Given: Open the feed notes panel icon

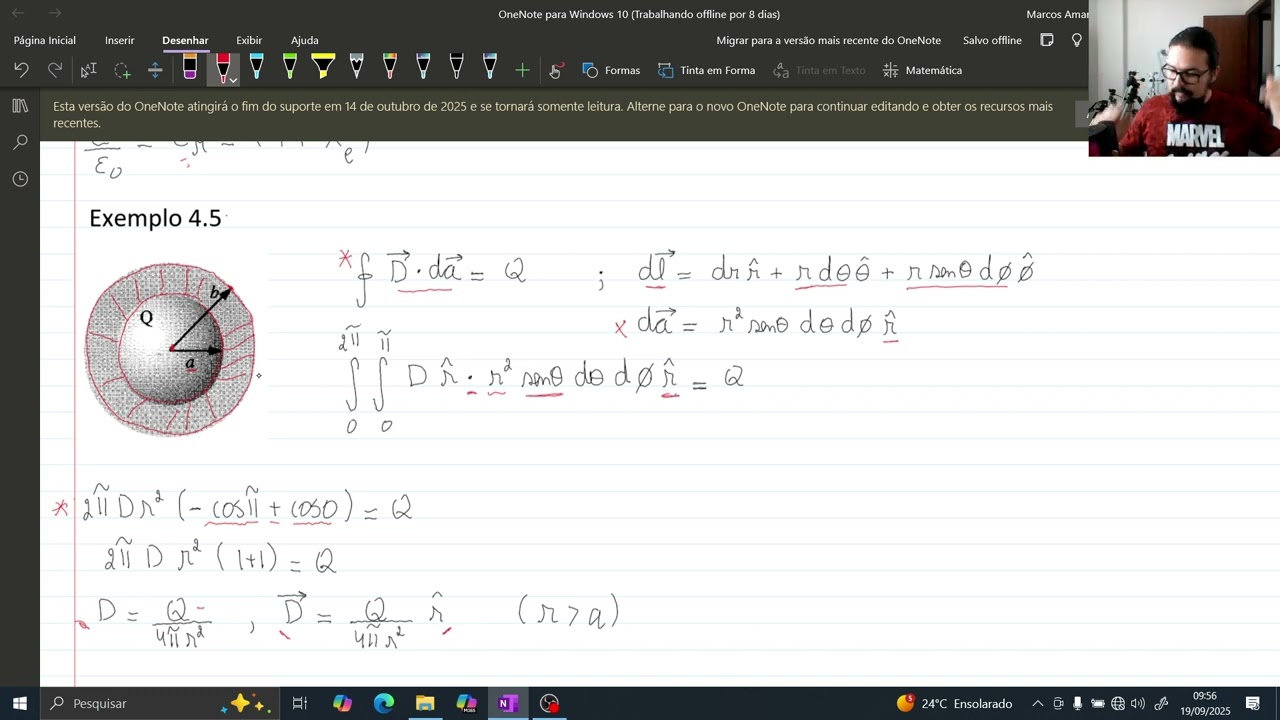Looking at the screenshot, I should [x=1047, y=40].
